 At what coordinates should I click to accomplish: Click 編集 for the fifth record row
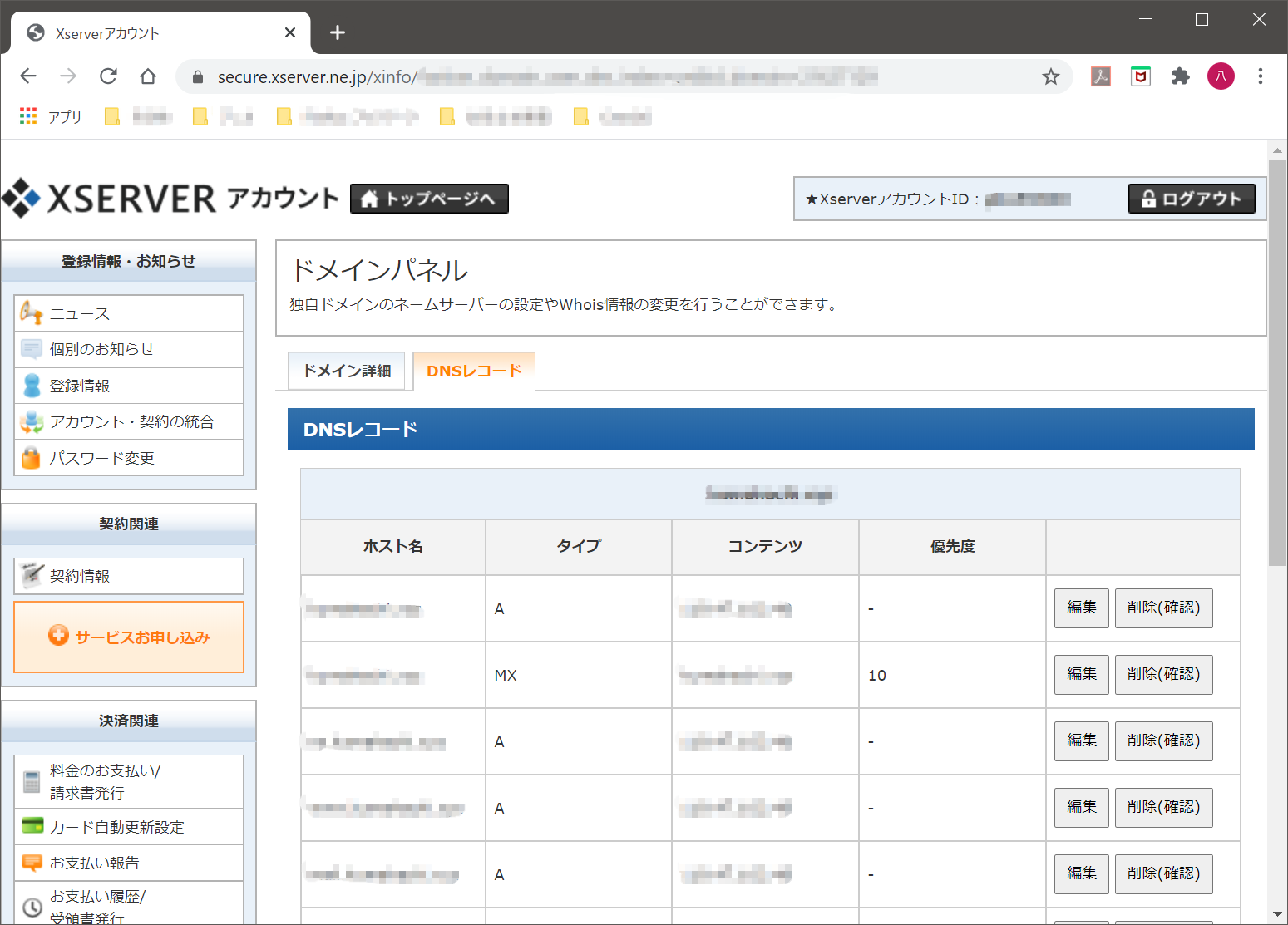[x=1082, y=873]
